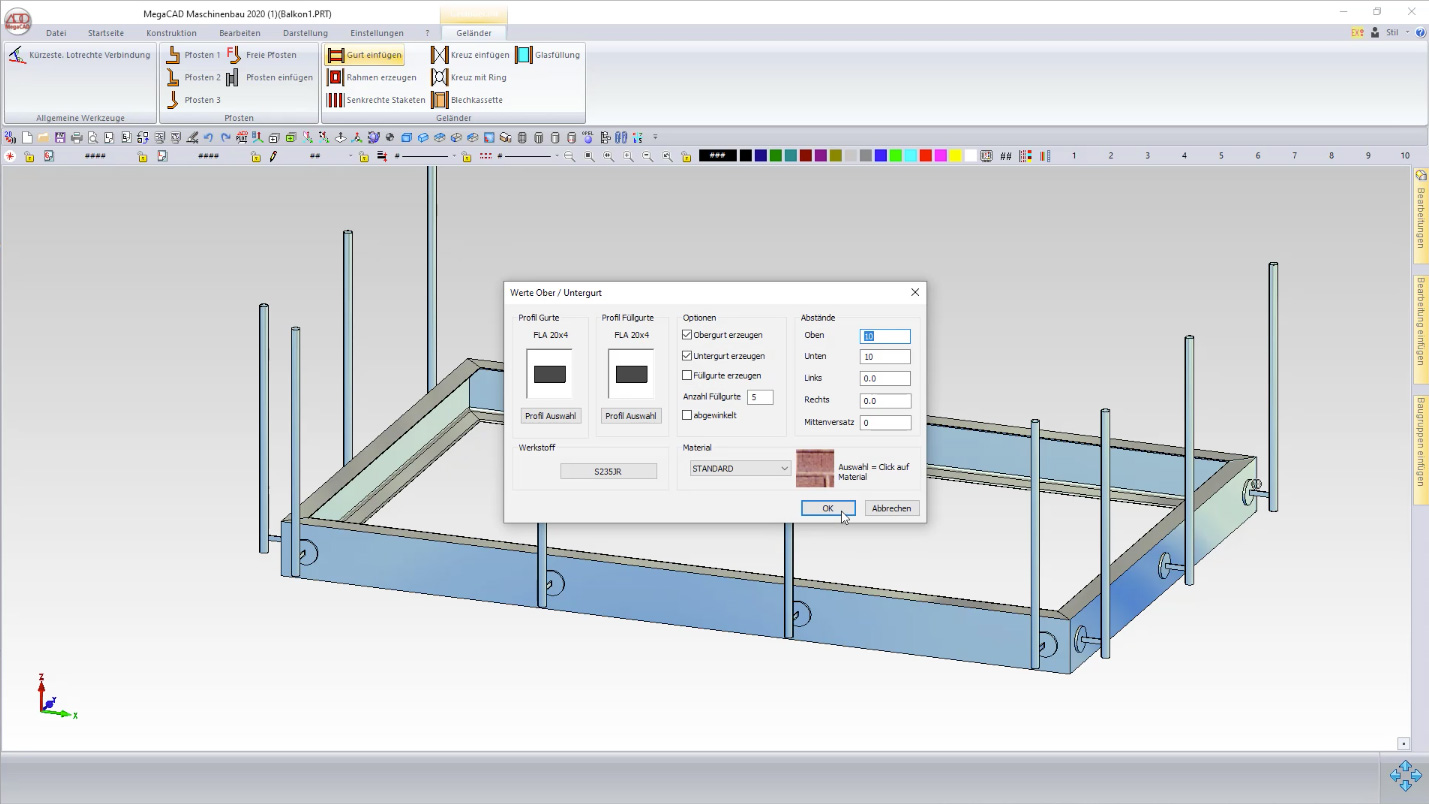Switch to the Darstellung ribbon tab
The height and width of the screenshot is (804, 1429).
tap(305, 33)
